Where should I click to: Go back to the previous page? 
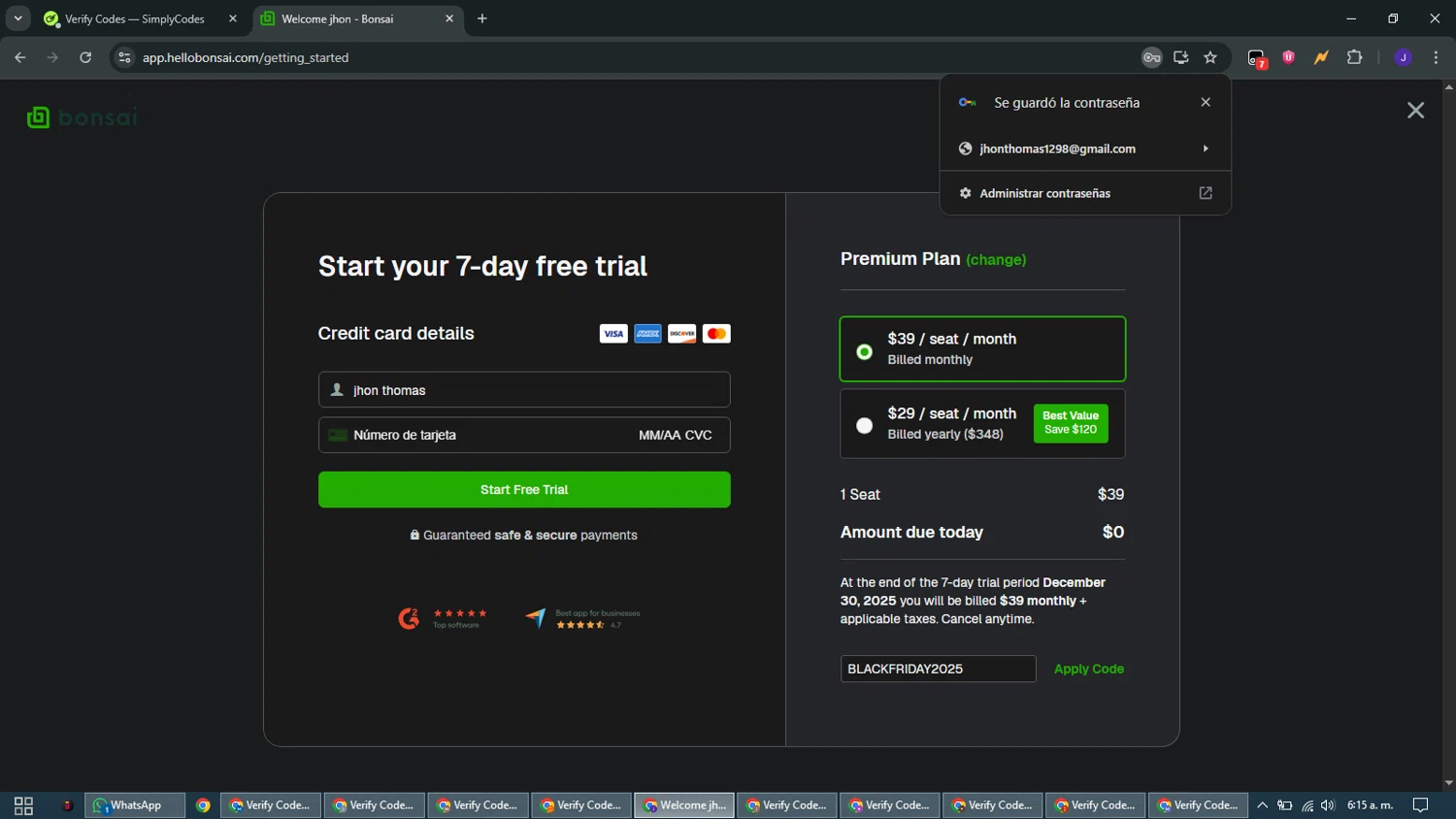[x=20, y=57]
